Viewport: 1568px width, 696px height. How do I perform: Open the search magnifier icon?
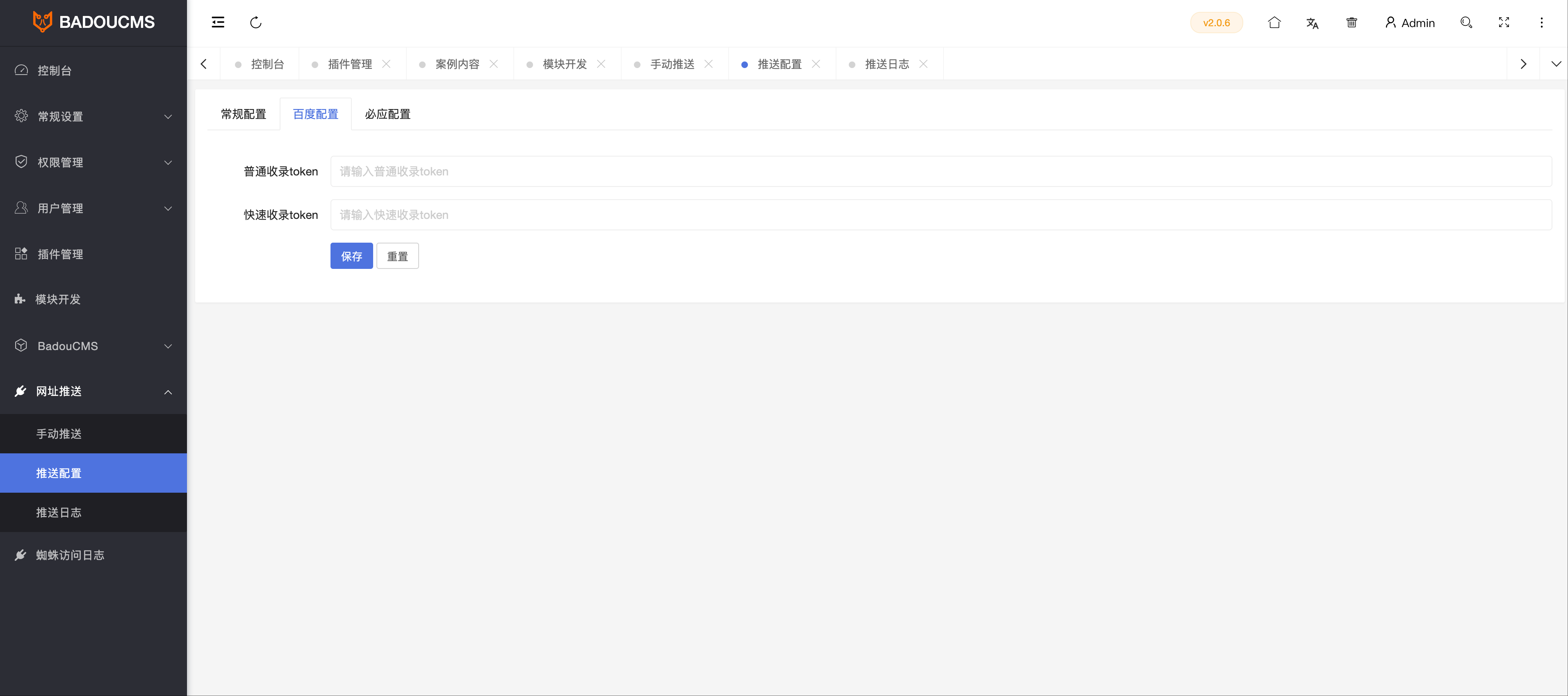click(x=1466, y=23)
